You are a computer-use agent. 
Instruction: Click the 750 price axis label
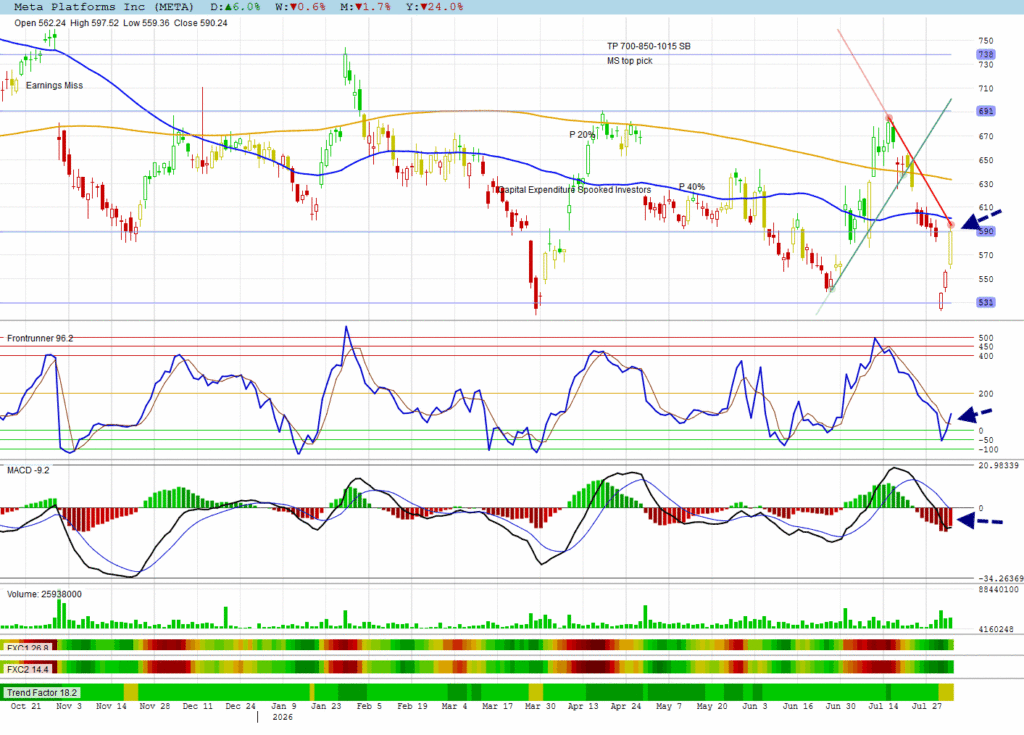(x=985, y=41)
